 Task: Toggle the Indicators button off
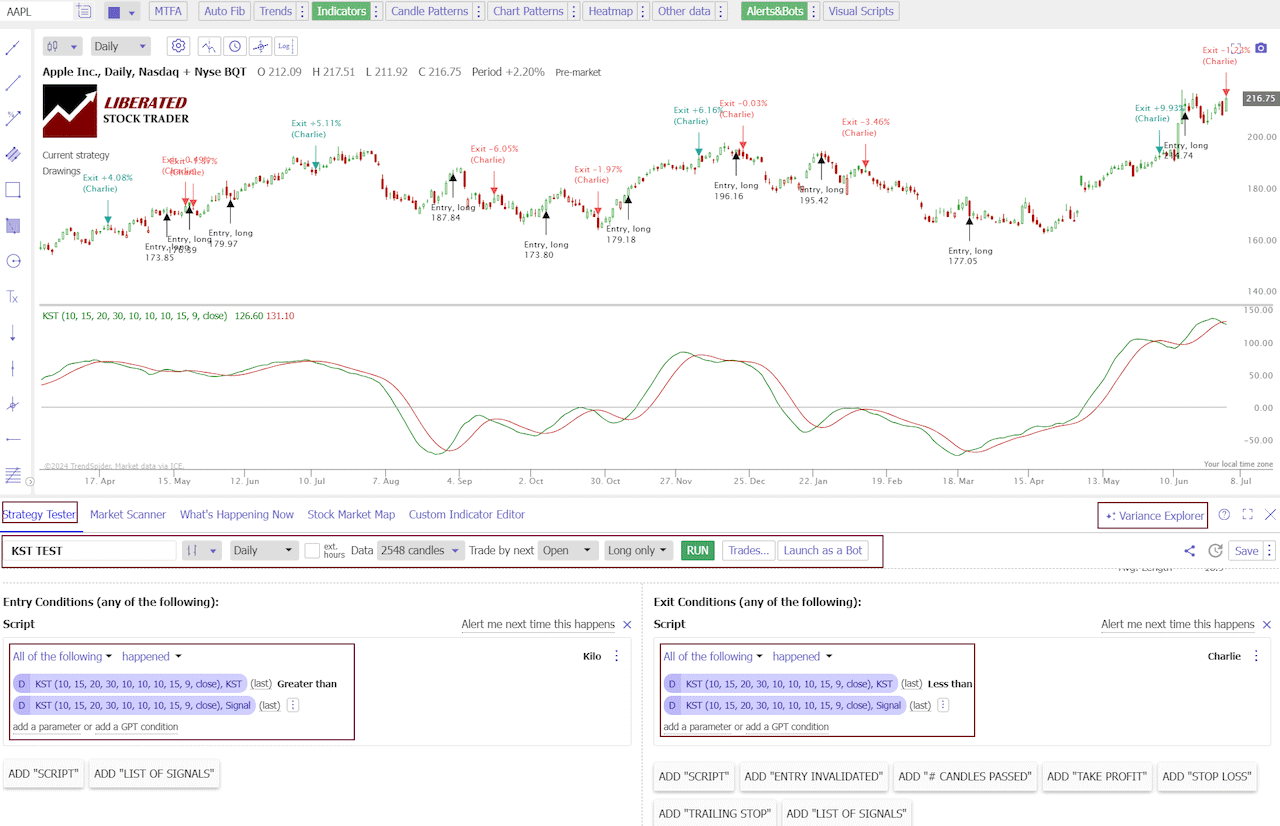tap(341, 11)
